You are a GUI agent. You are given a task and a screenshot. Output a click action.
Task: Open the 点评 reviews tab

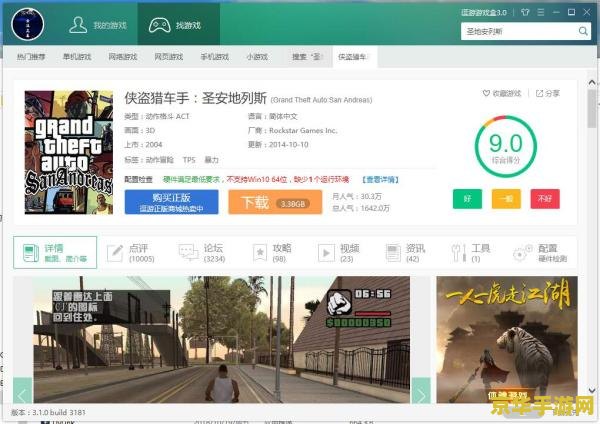131,253
